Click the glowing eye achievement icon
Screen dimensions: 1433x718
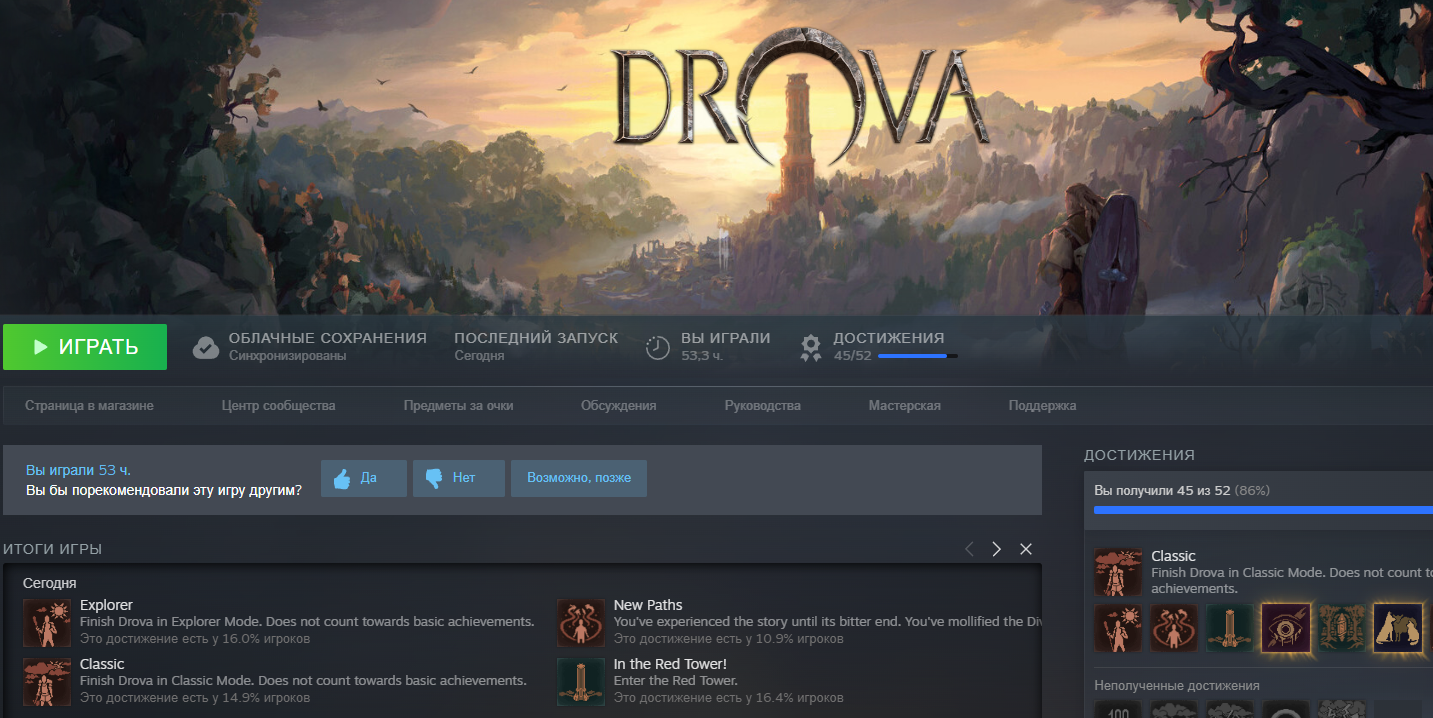[1286, 628]
